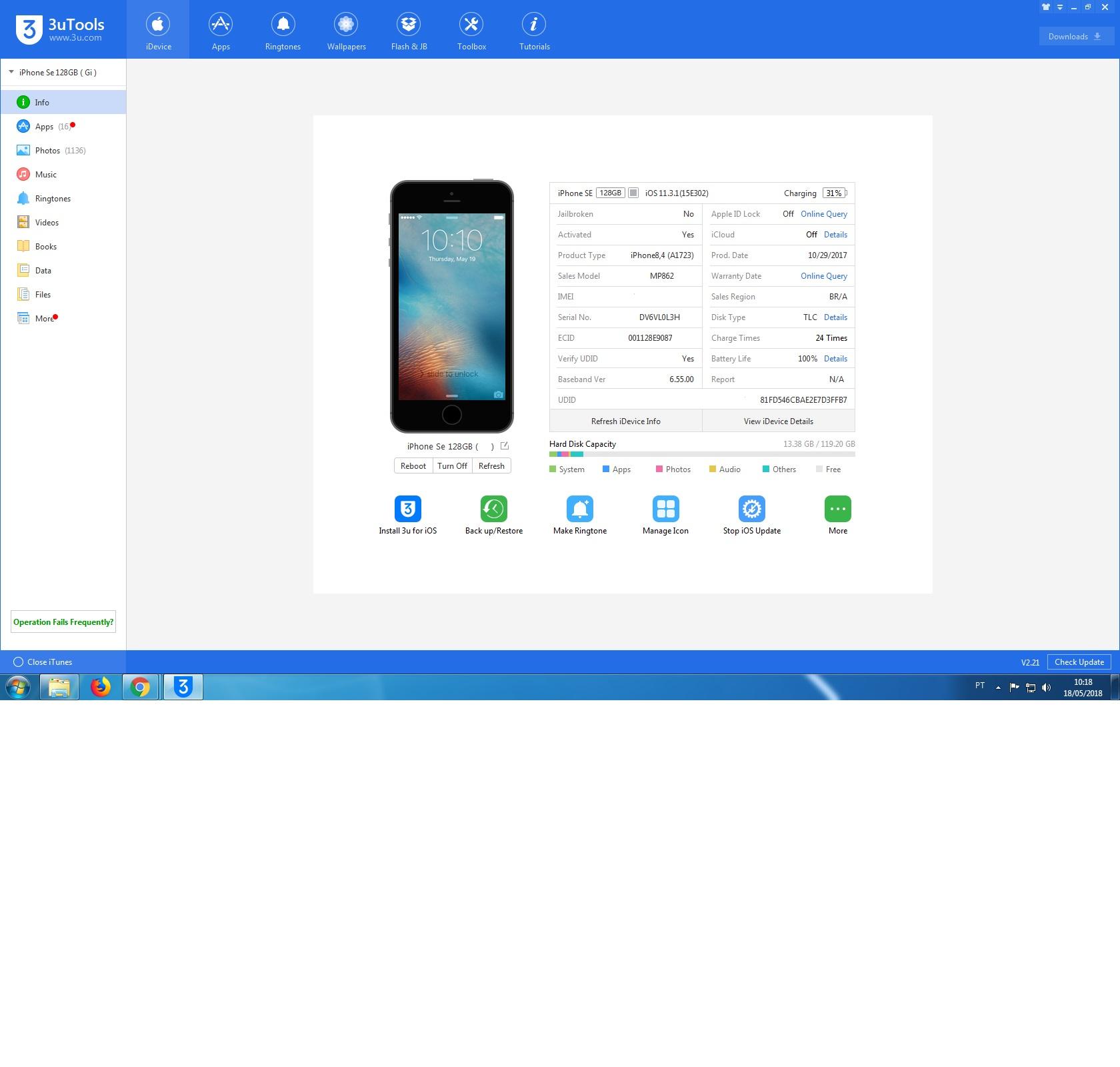
Task: Click the Hard Disk Capacity usage bar
Action: [702, 454]
